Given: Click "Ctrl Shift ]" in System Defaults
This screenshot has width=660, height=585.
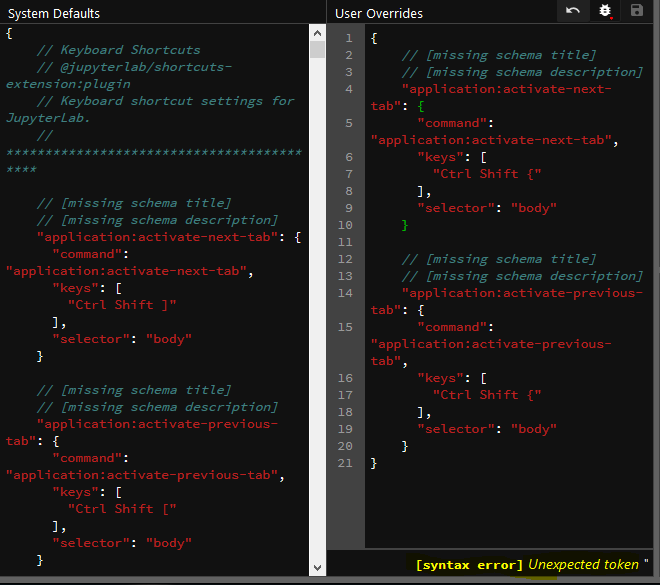Looking at the screenshot, I should click(x=122, y=305).
